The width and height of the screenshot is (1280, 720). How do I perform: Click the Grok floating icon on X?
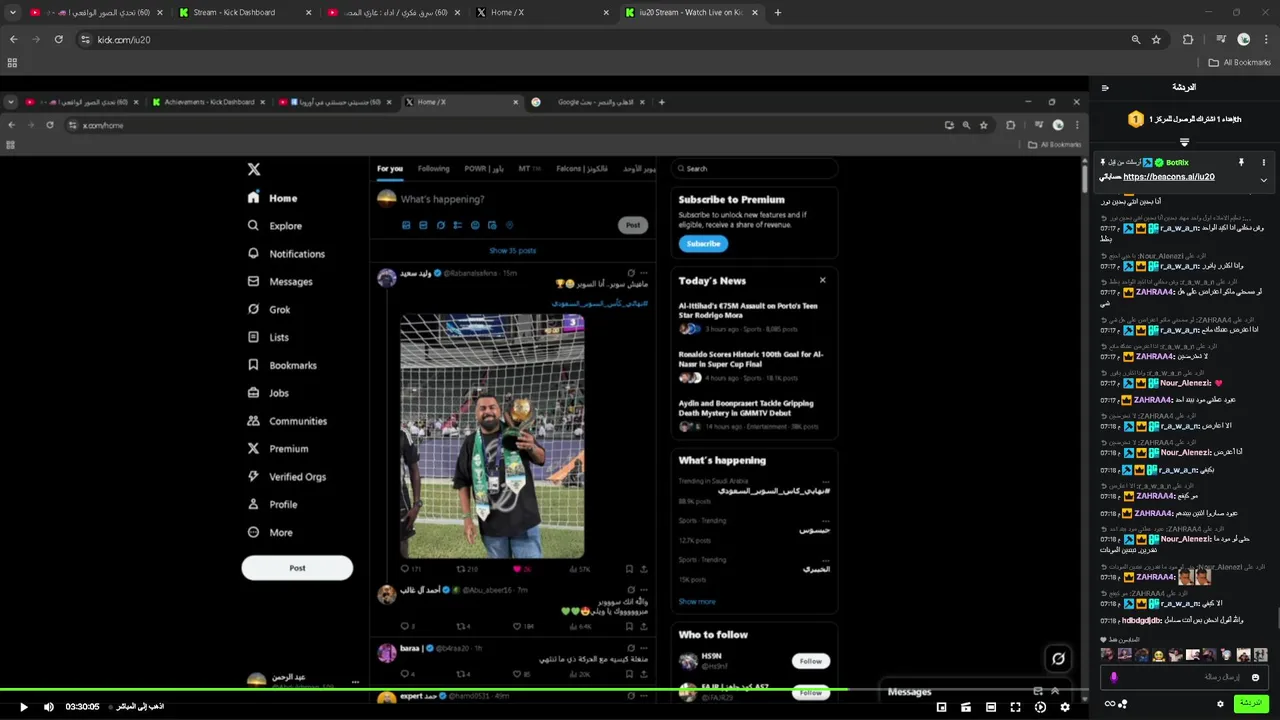click(1058, 658)
